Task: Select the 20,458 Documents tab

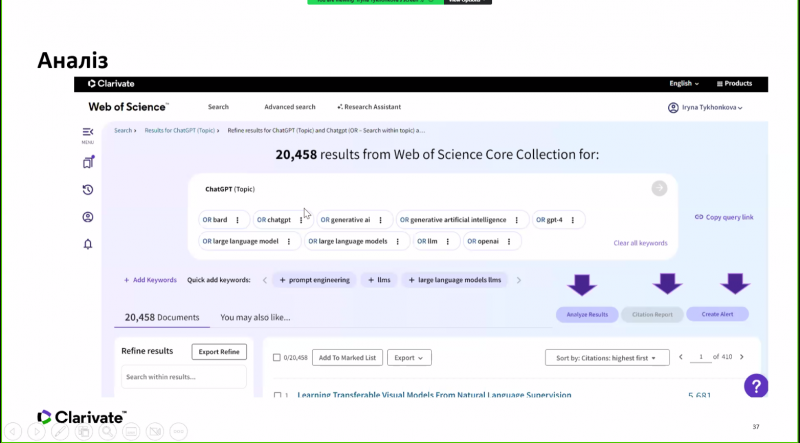Action: pyautogui.click(x=162, y=317)
